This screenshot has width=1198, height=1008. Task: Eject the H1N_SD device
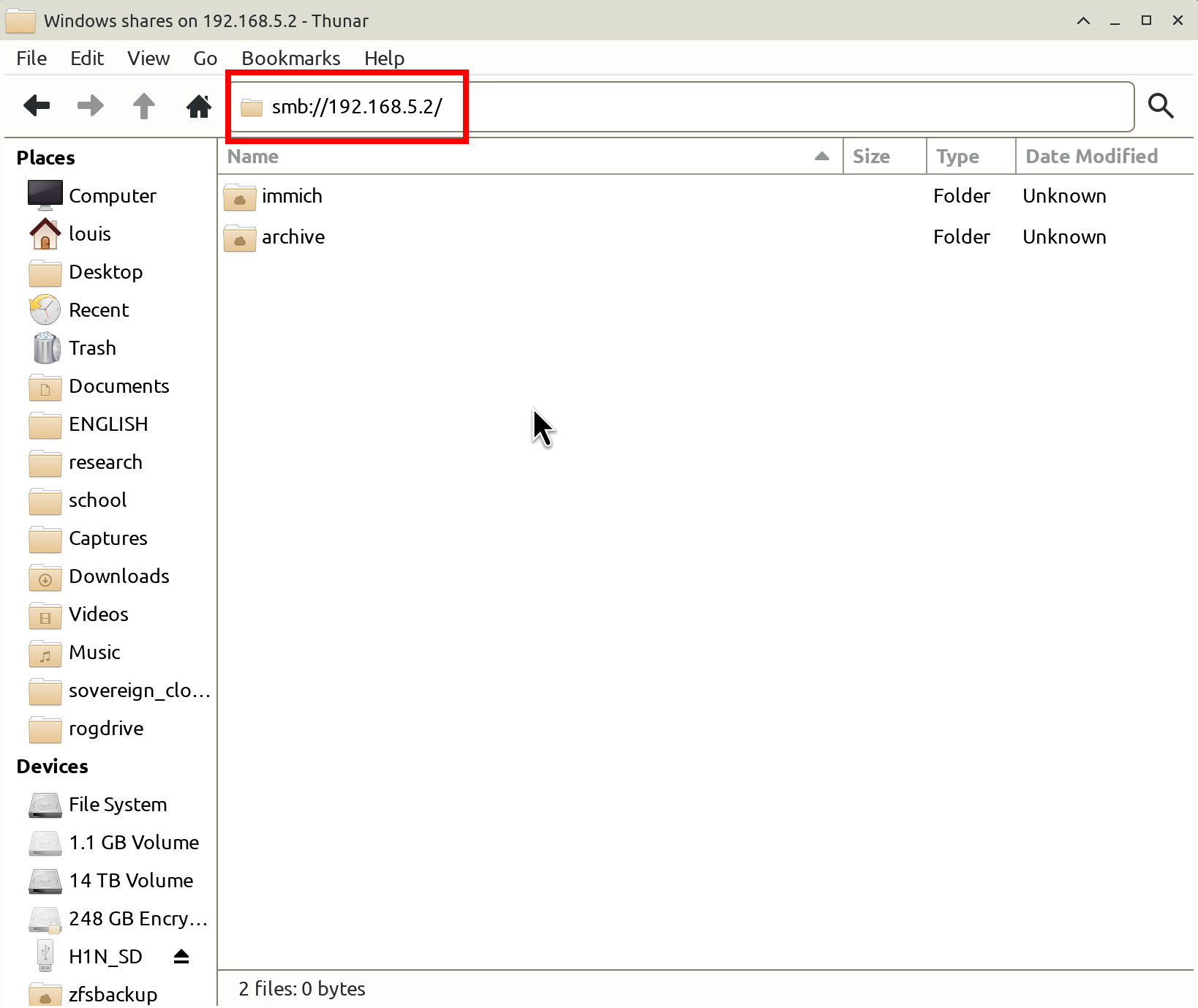tap(181, 956)
